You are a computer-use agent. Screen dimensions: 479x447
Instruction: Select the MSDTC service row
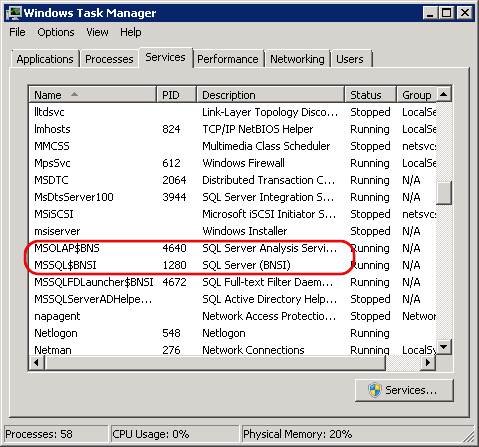[x=233, y=180]
